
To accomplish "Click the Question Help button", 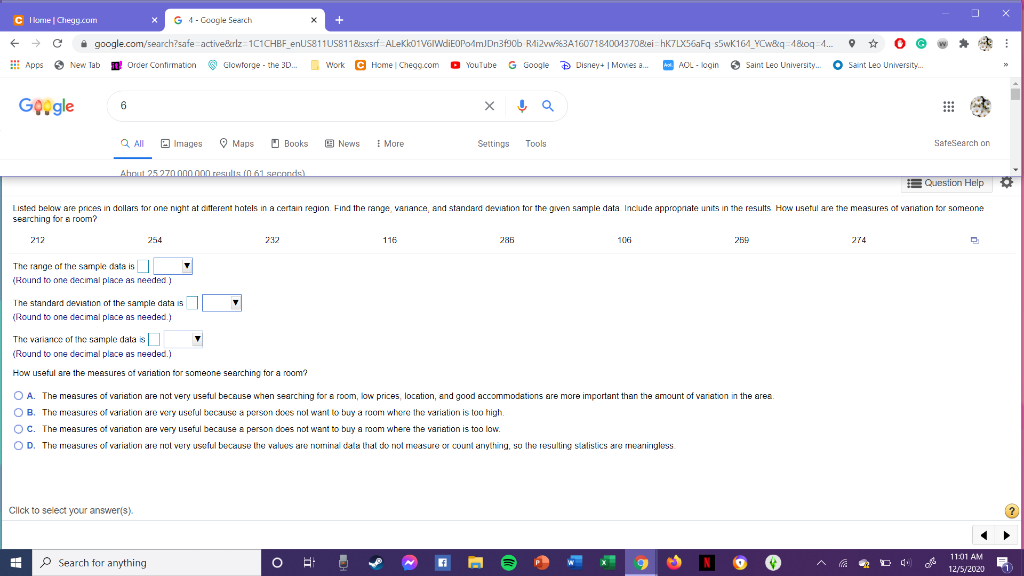I will coord(946,183).
